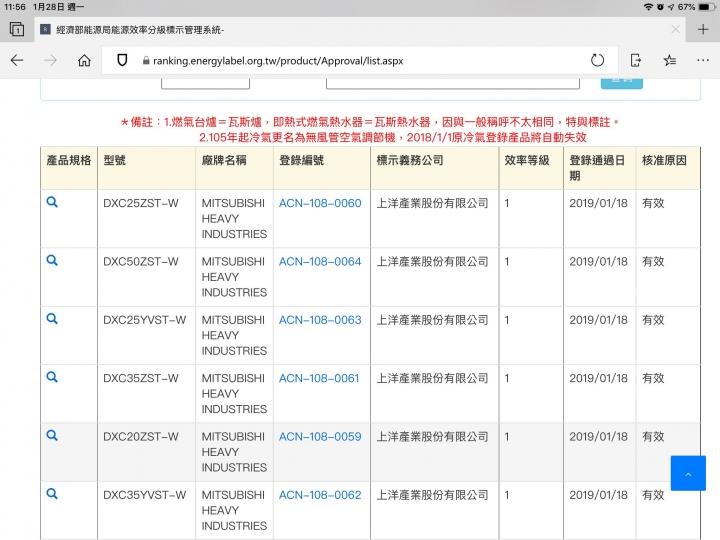Reload the current page
The image size is (720, 540).
click(x=597, y=60)
